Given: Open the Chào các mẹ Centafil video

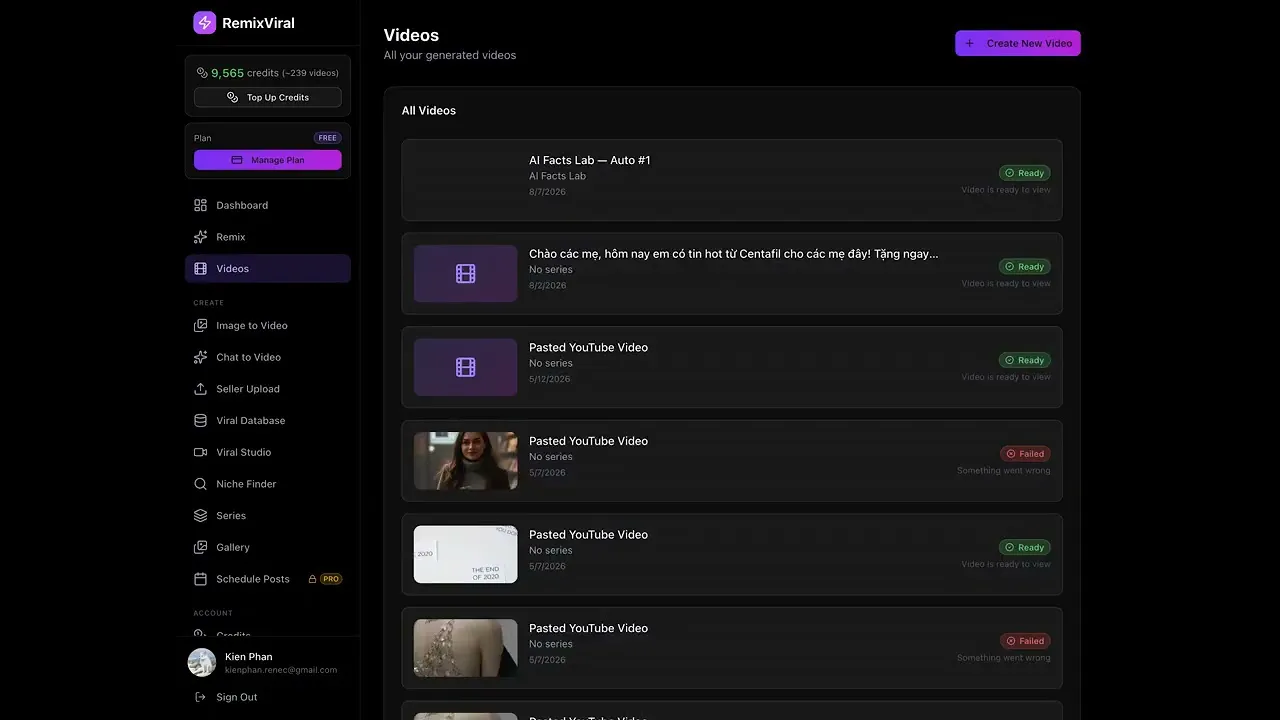Looking at the screenshot, I should click(732, 274).
